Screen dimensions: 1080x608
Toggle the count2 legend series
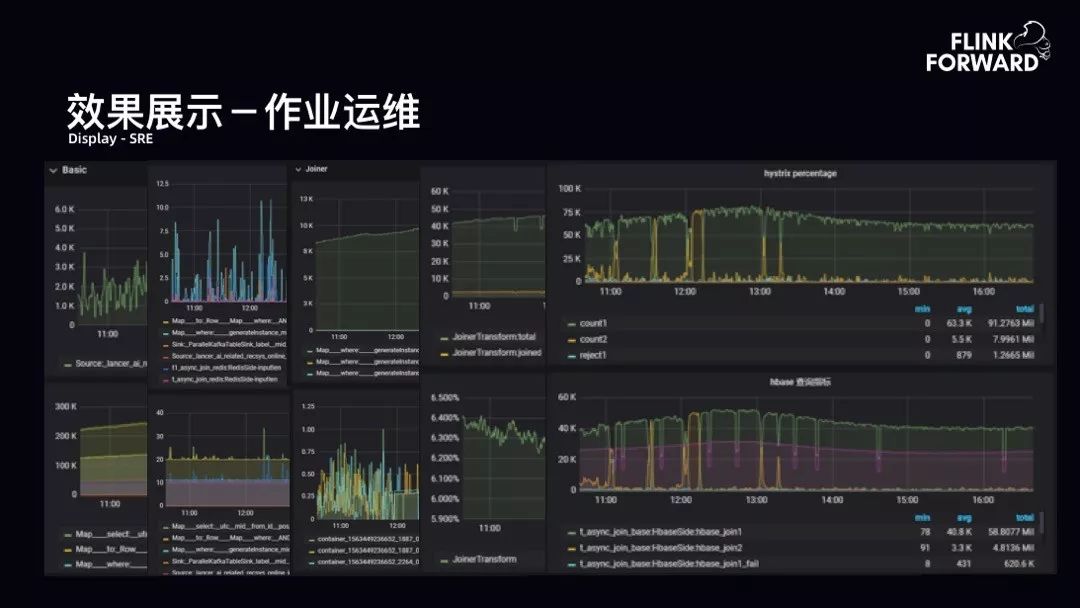click(x=593, y=340)
